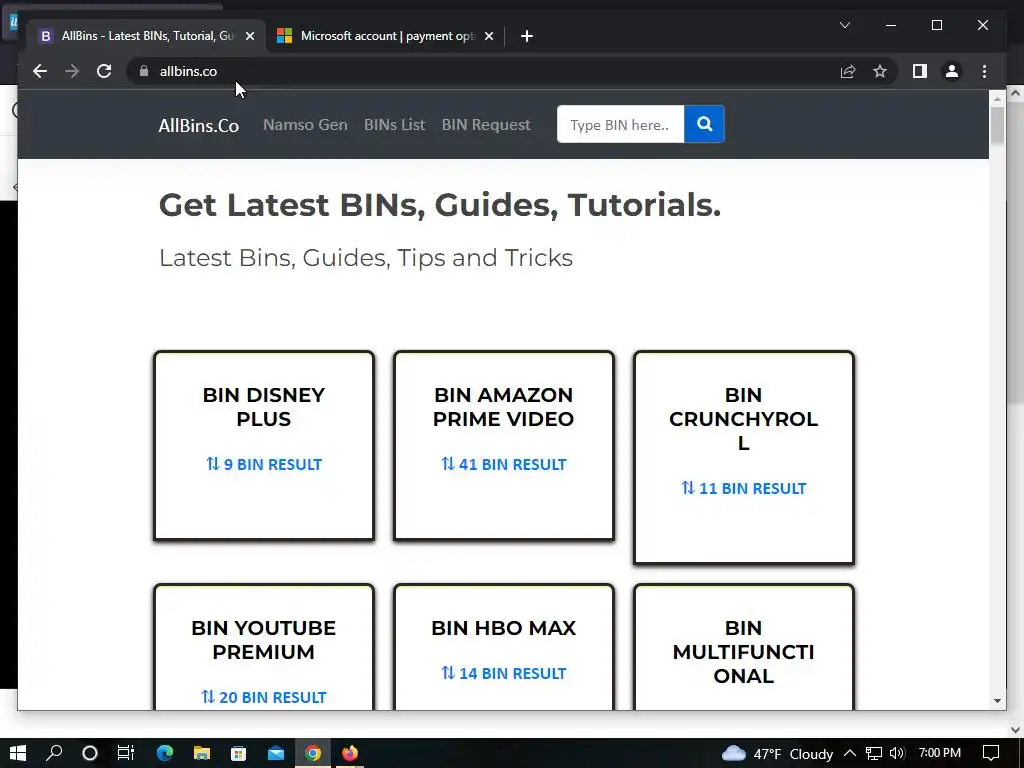Click the AllBins.Co site logo

199,125
